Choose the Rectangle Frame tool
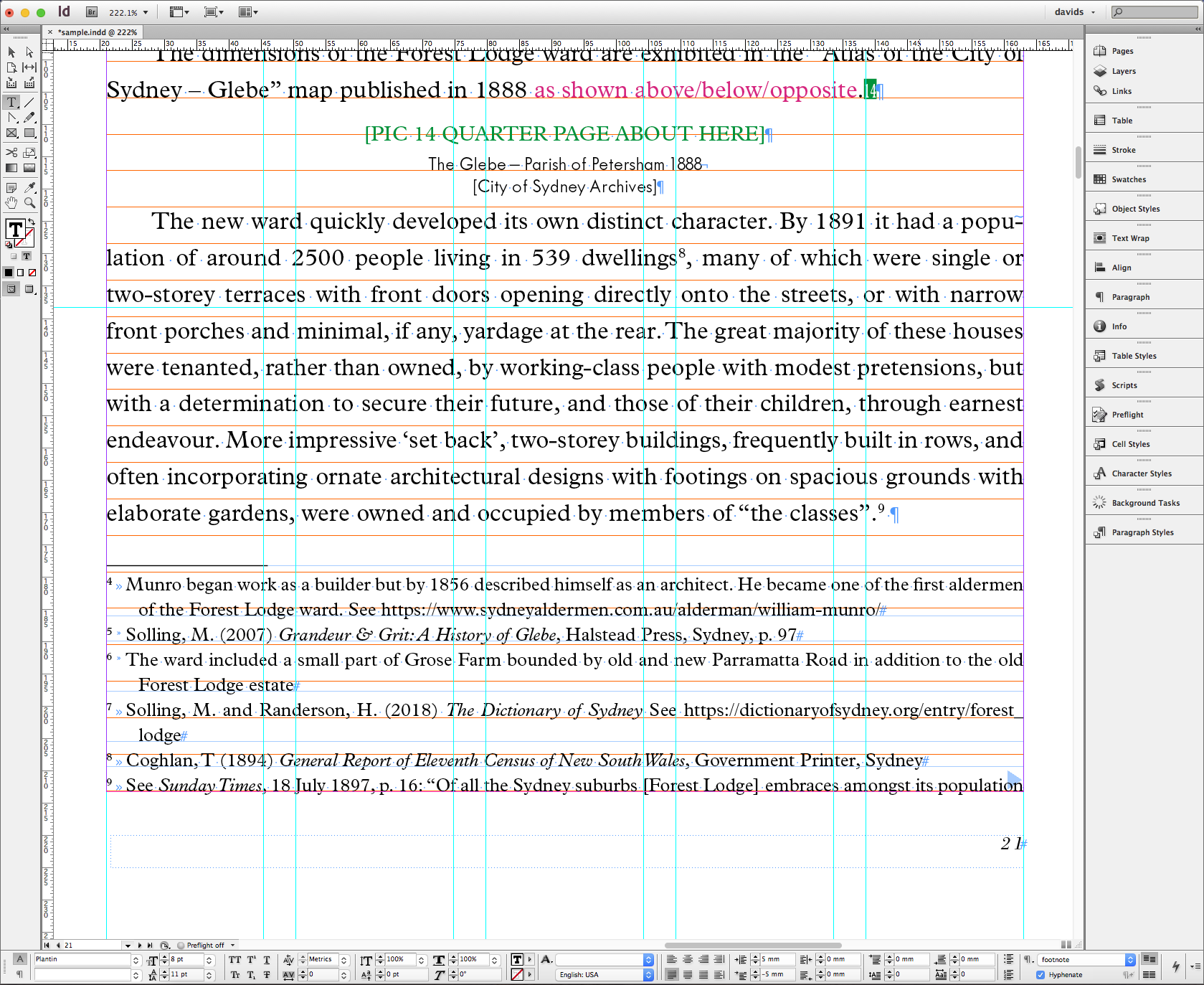Image resolution: width=1204 pixels, height=985 pixels. click(x=11, y=133)
